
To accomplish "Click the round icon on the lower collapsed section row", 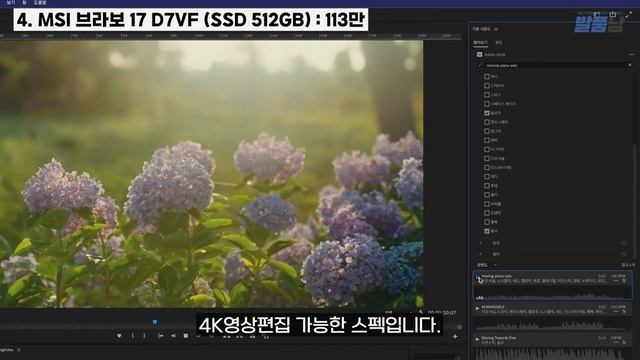I will coord(623,253).
